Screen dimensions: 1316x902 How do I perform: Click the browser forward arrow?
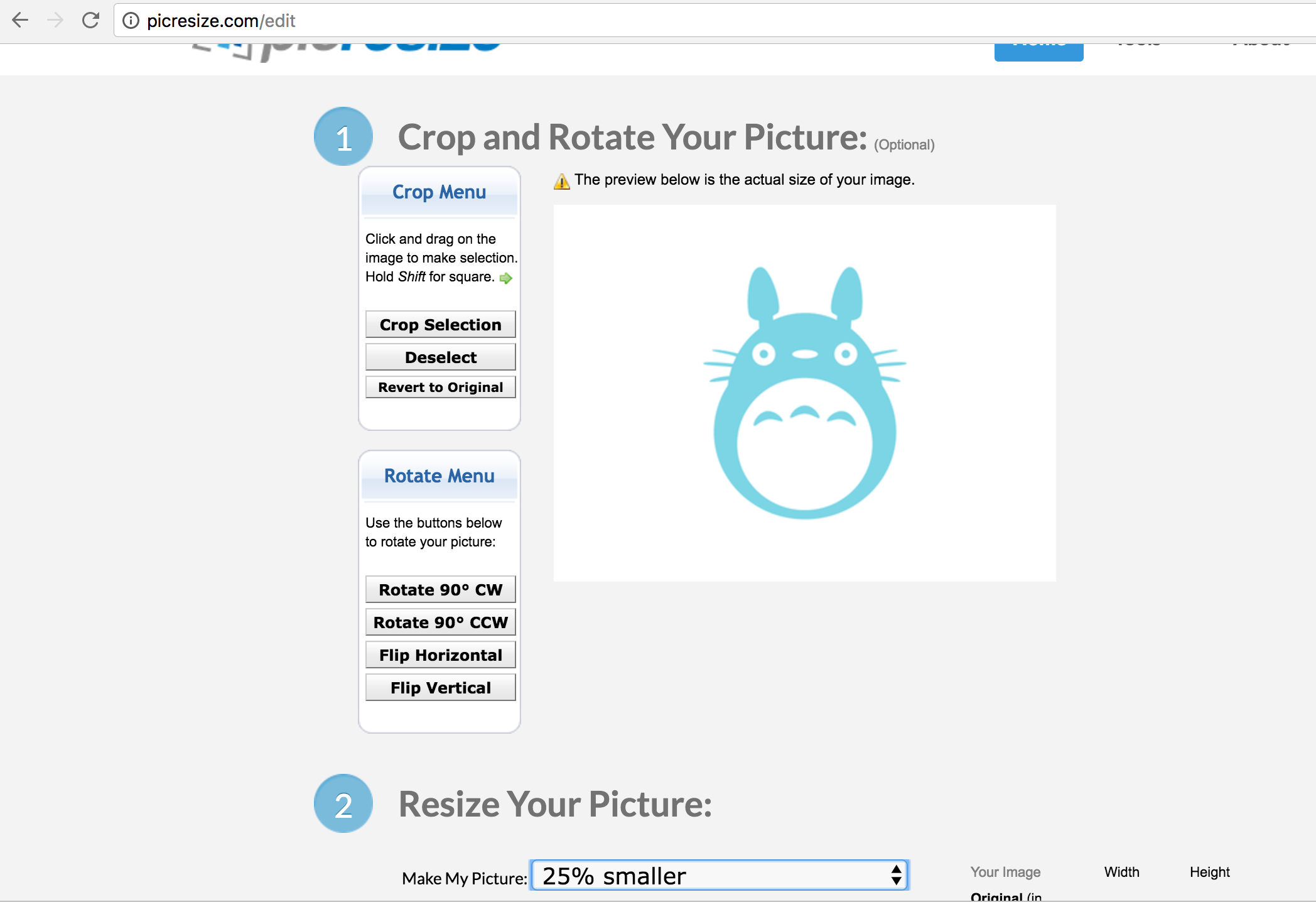55,21
